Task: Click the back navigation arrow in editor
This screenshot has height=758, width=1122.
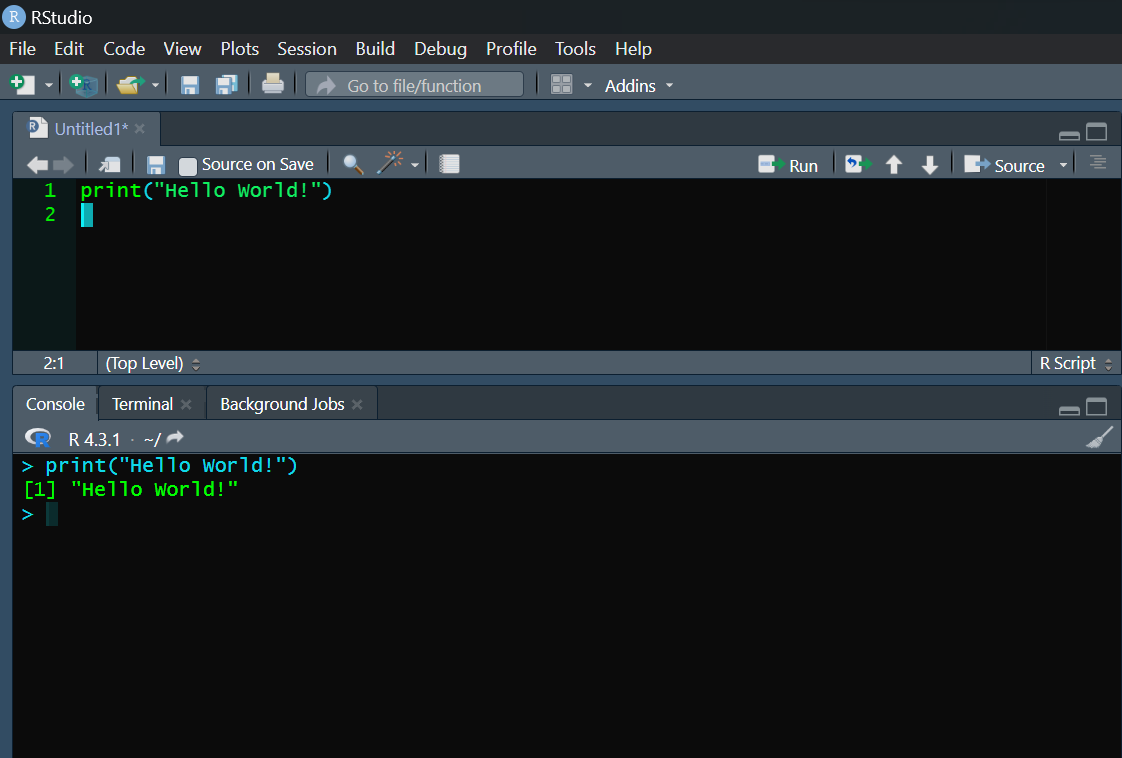Action: (x=37, y=165)
